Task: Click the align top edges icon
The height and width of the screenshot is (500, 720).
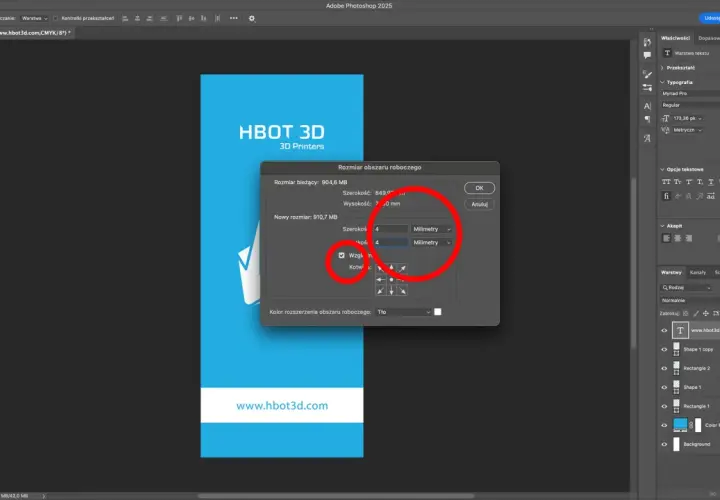Action: point(179,18)
